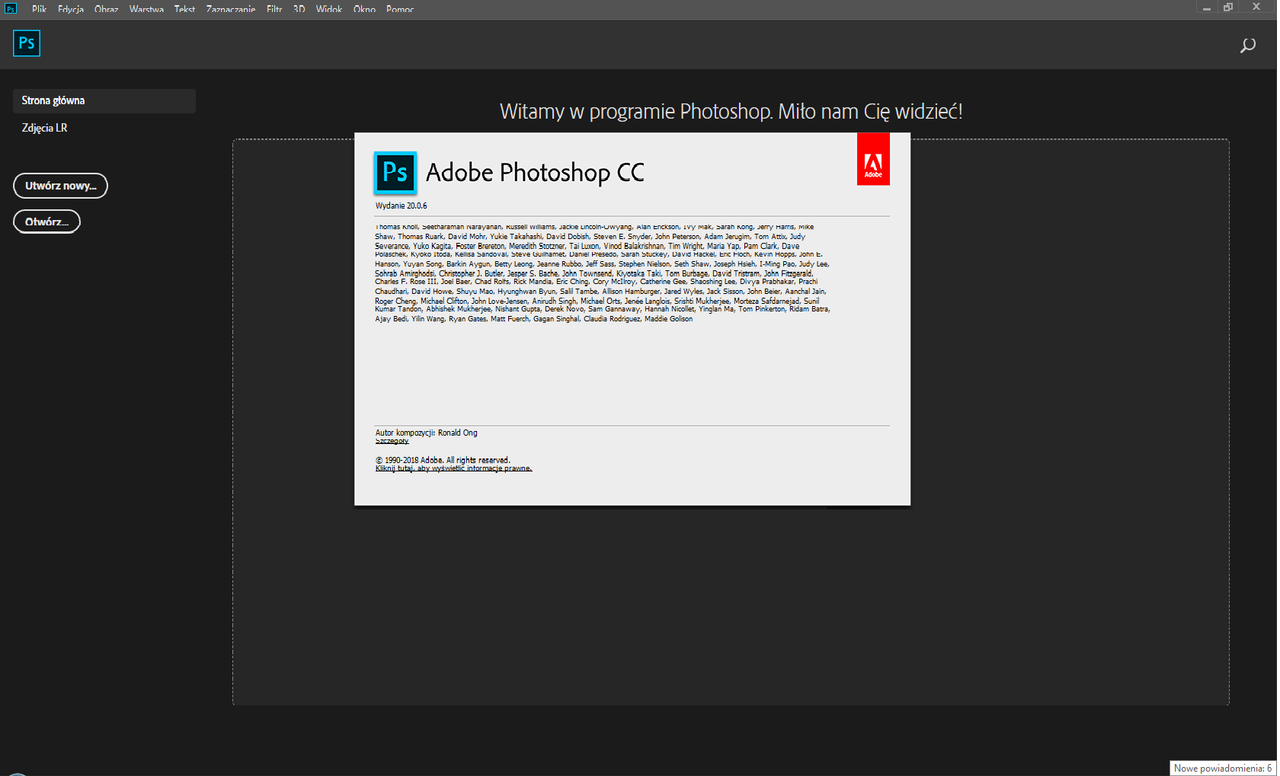Click the Ps logo in About dialog
The image size is (1280, 776).
(395, 172)
